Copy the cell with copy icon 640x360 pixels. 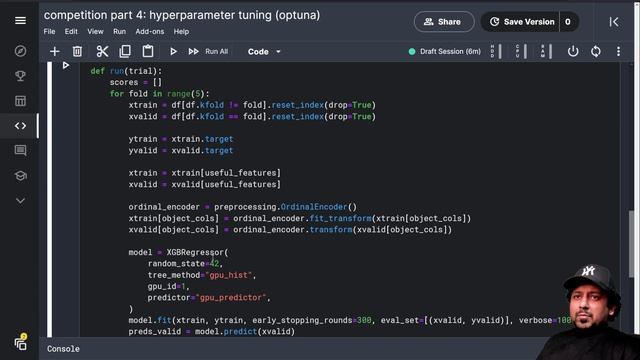125,51
